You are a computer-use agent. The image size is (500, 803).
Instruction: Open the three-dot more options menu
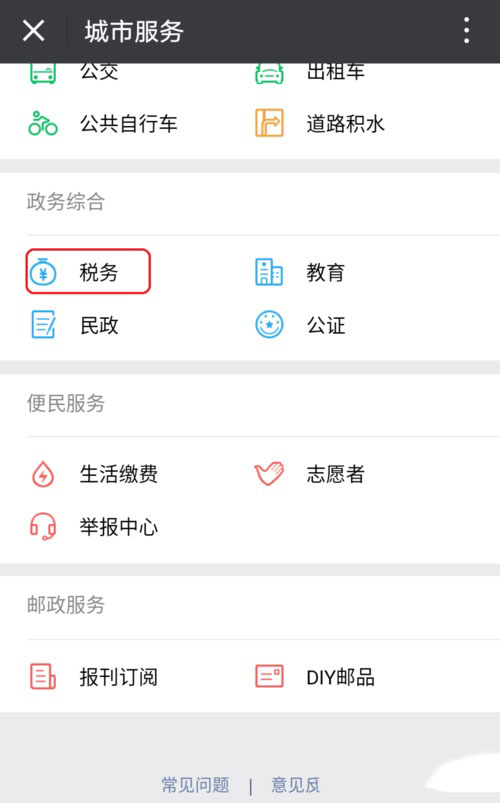466,30
